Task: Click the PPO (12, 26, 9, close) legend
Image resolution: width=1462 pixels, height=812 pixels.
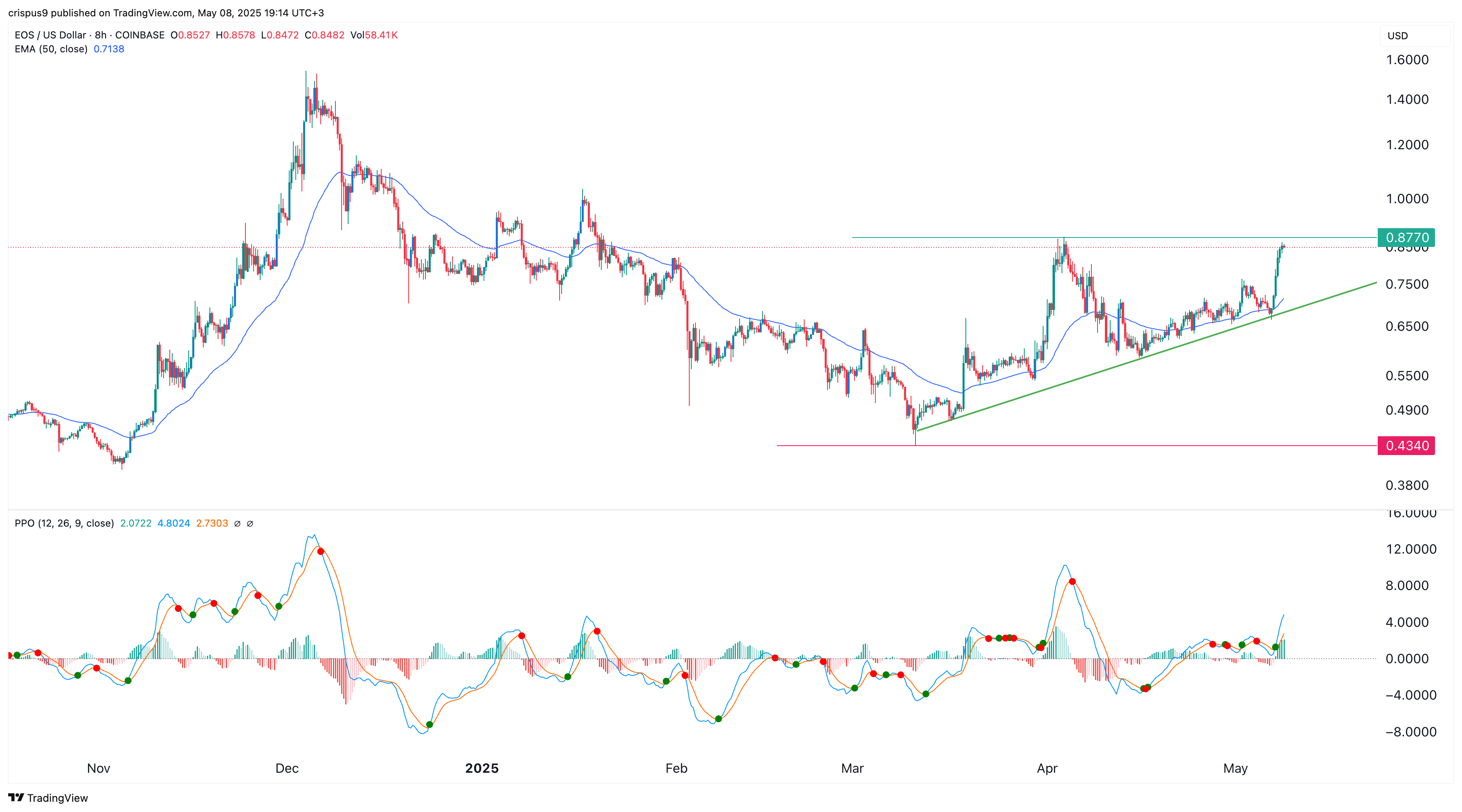Action: [x=64, y=523]
